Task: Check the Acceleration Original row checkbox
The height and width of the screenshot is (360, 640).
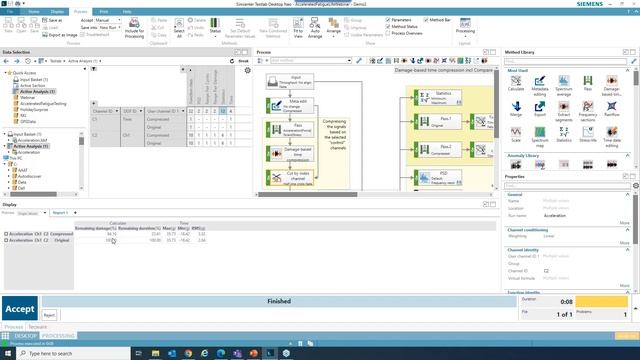Action: [x=6, y=240]
